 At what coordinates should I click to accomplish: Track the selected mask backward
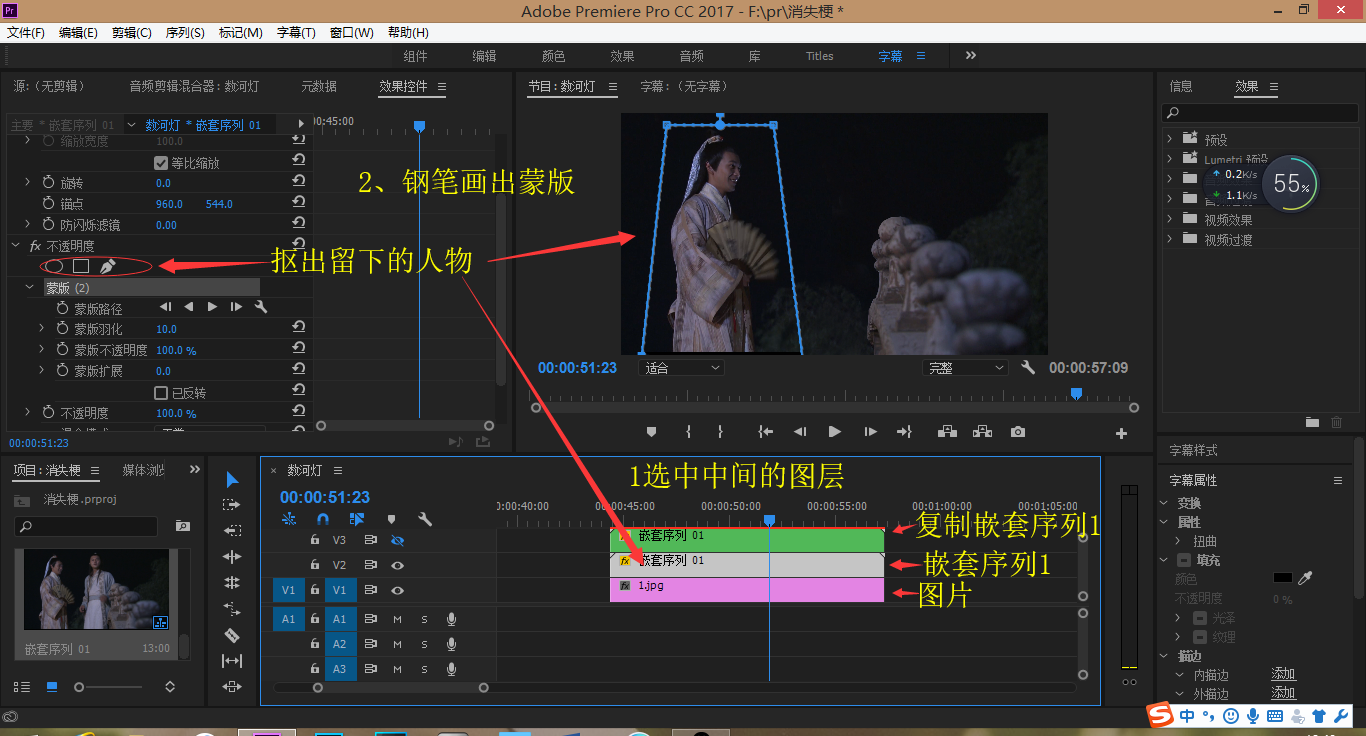point(189,307)
